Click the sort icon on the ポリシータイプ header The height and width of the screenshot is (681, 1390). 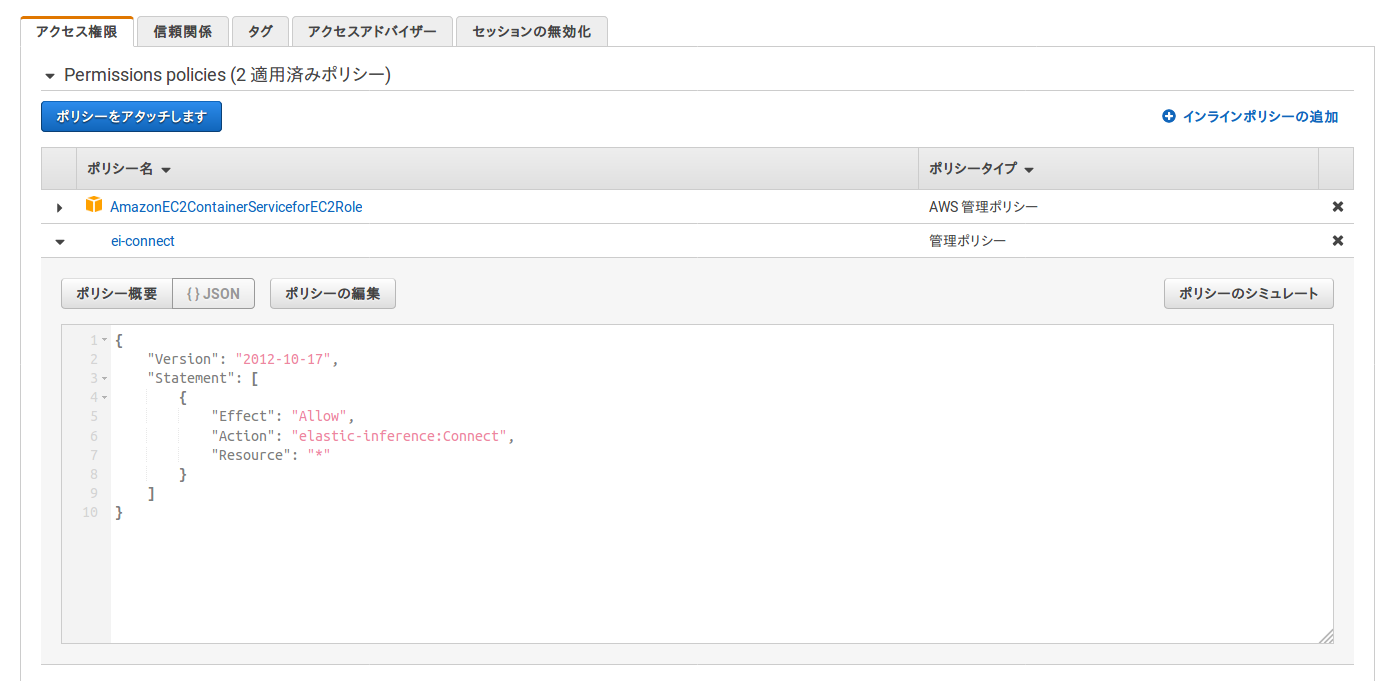click(x=1030, y=169)
